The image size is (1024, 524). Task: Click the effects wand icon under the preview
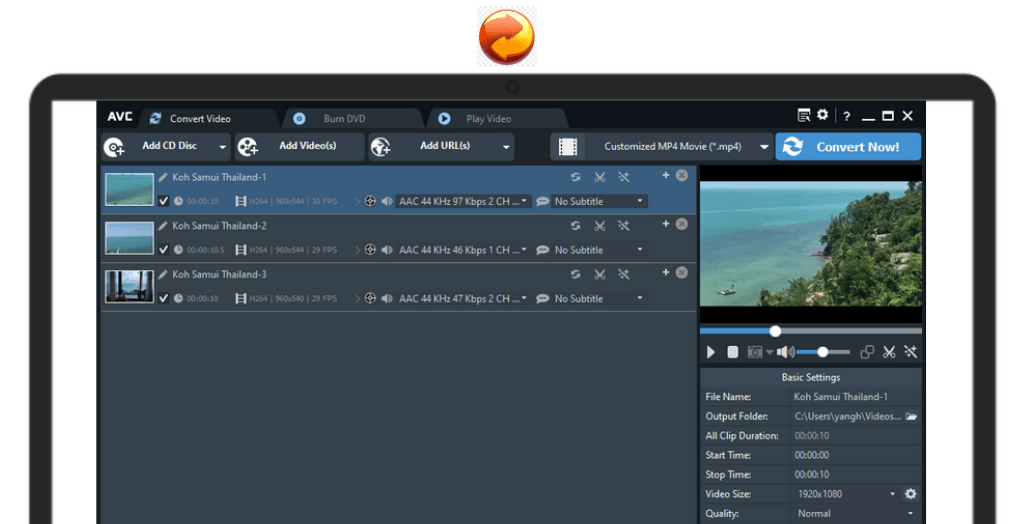(x=910, y=352)
